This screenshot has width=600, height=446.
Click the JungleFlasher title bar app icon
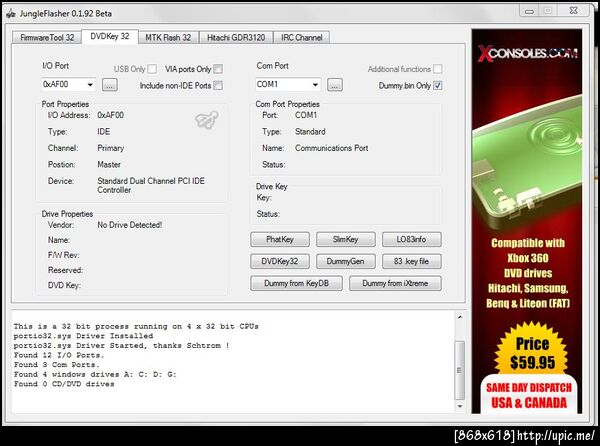(x=11, y=14)
